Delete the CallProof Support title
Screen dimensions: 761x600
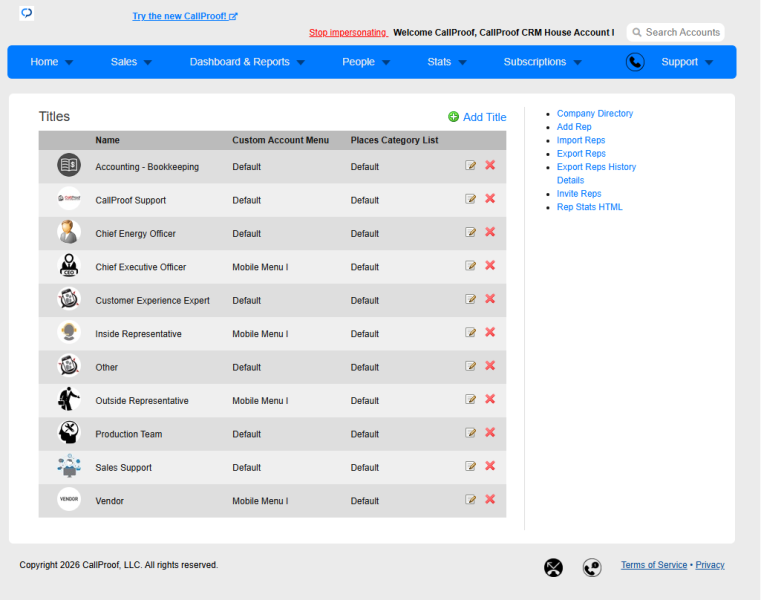point(490,199)
